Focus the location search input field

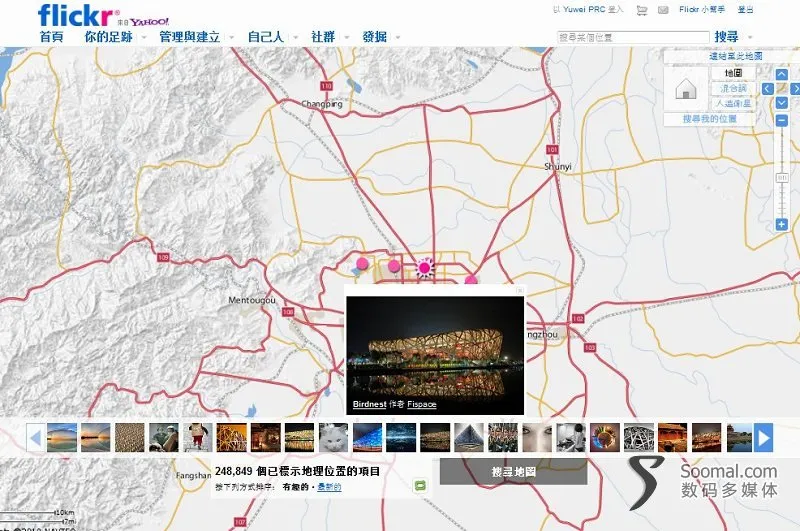click(633, 37)
